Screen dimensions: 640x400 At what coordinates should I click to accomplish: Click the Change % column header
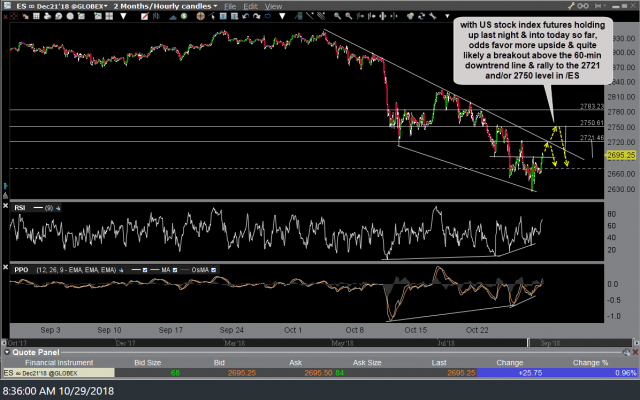[x=590, y=362]
